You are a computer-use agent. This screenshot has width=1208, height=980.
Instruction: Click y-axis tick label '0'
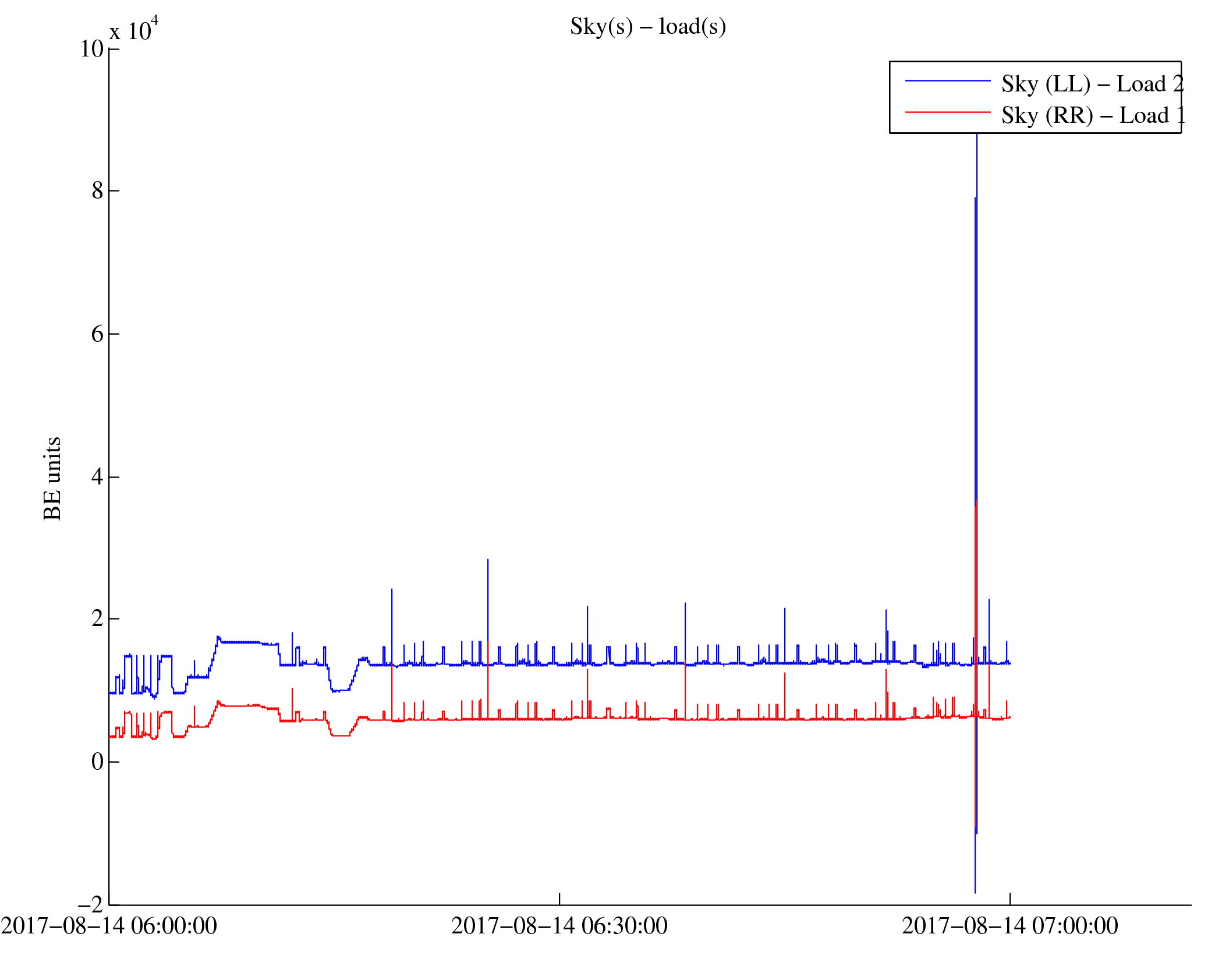click(x=98, y=762)
